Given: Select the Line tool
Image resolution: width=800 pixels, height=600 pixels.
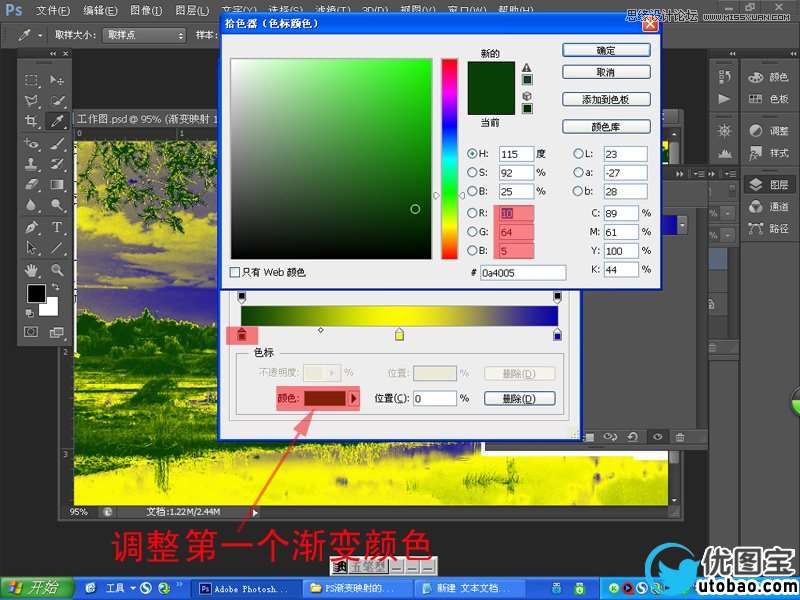Looking at the screenshot, I should pos(57,248).
